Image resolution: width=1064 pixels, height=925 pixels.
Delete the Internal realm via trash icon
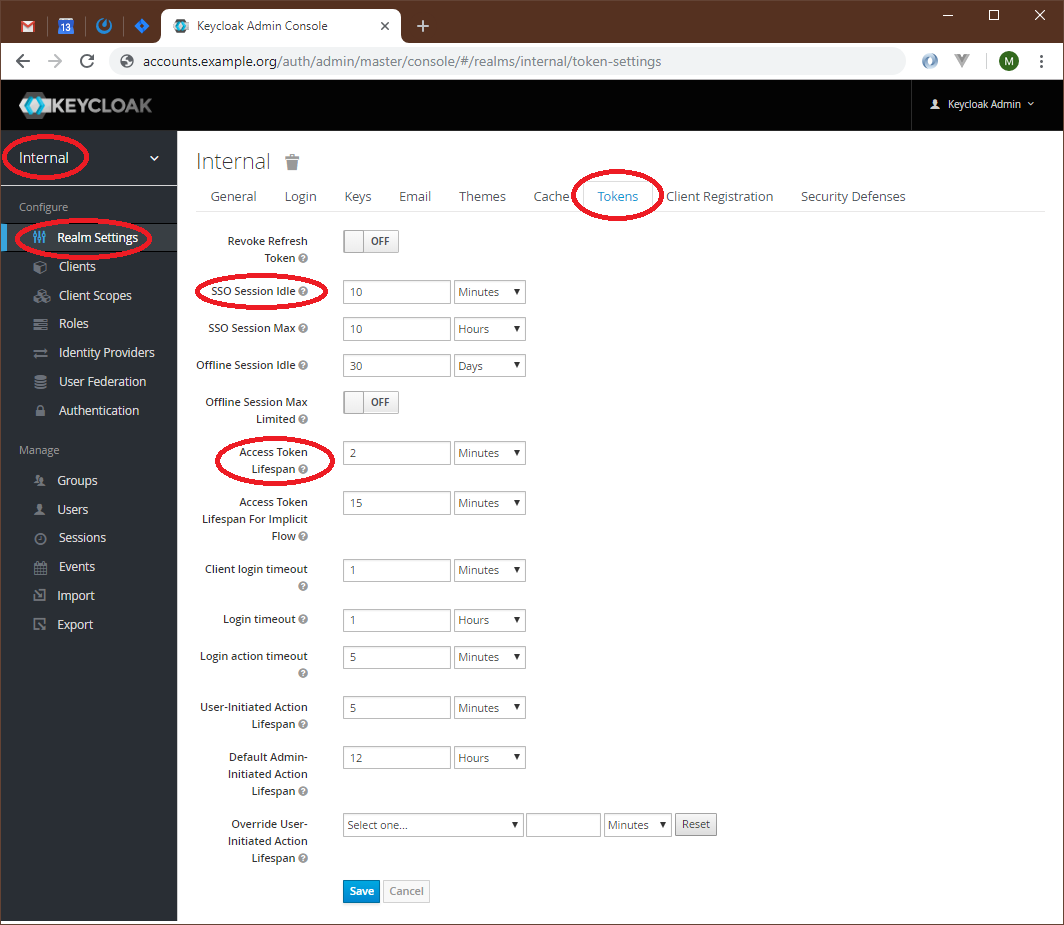coord(292,162)
